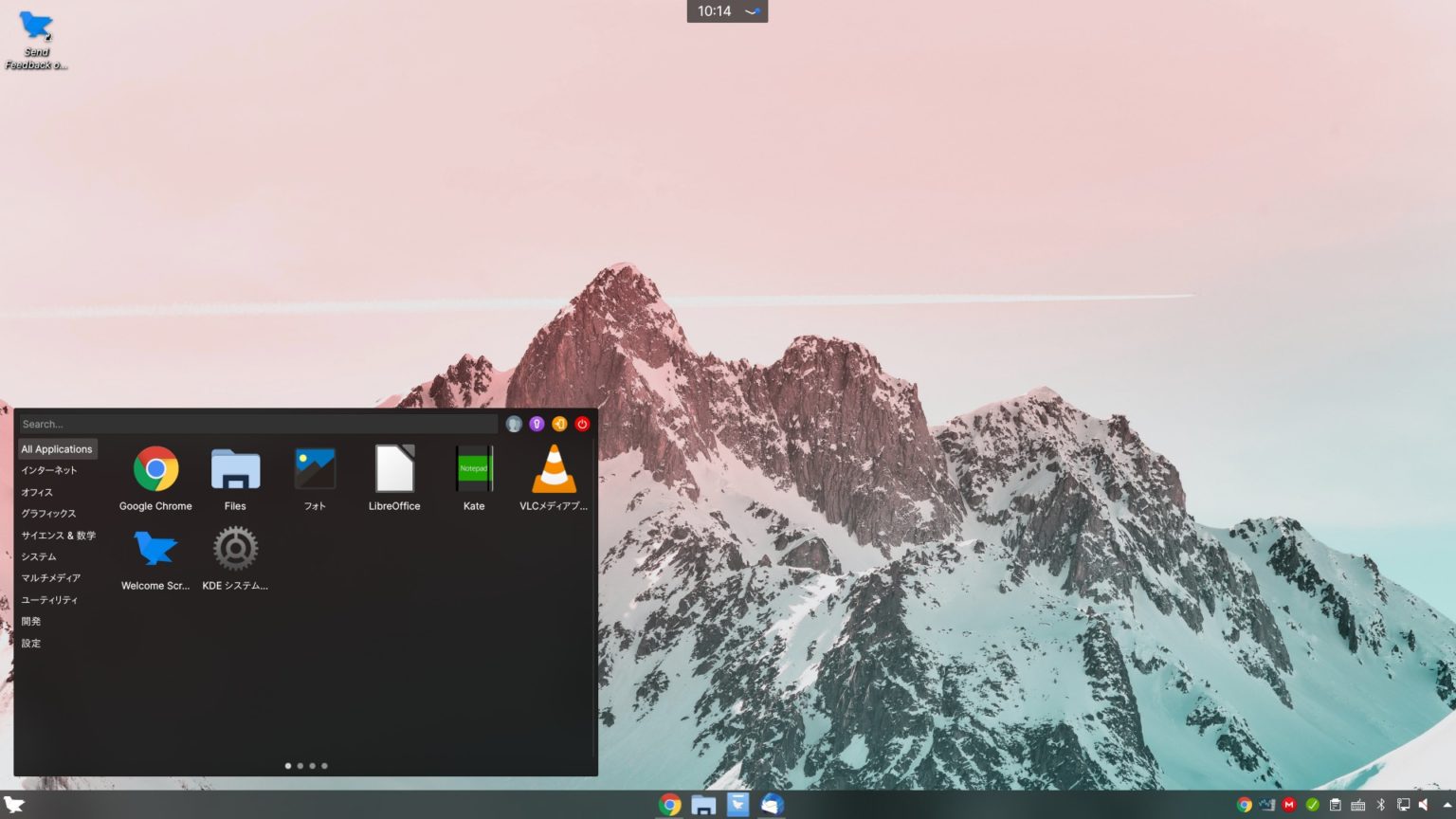Viewport: 1456px width, 819px height.
Task: Switch to the マルチメディア category
Action: 51,577
